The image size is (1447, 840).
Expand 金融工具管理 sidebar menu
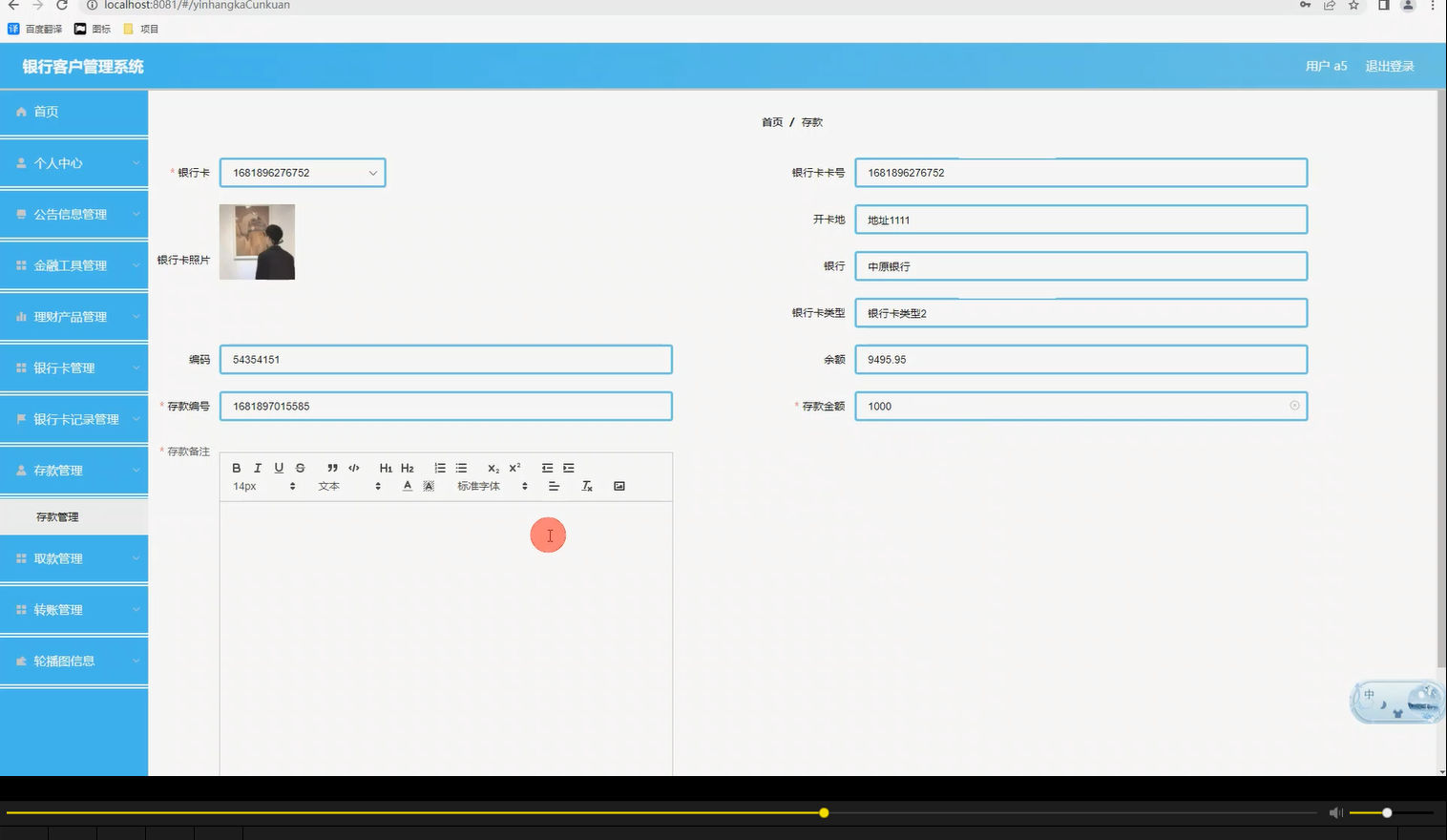tap(73, 265)
